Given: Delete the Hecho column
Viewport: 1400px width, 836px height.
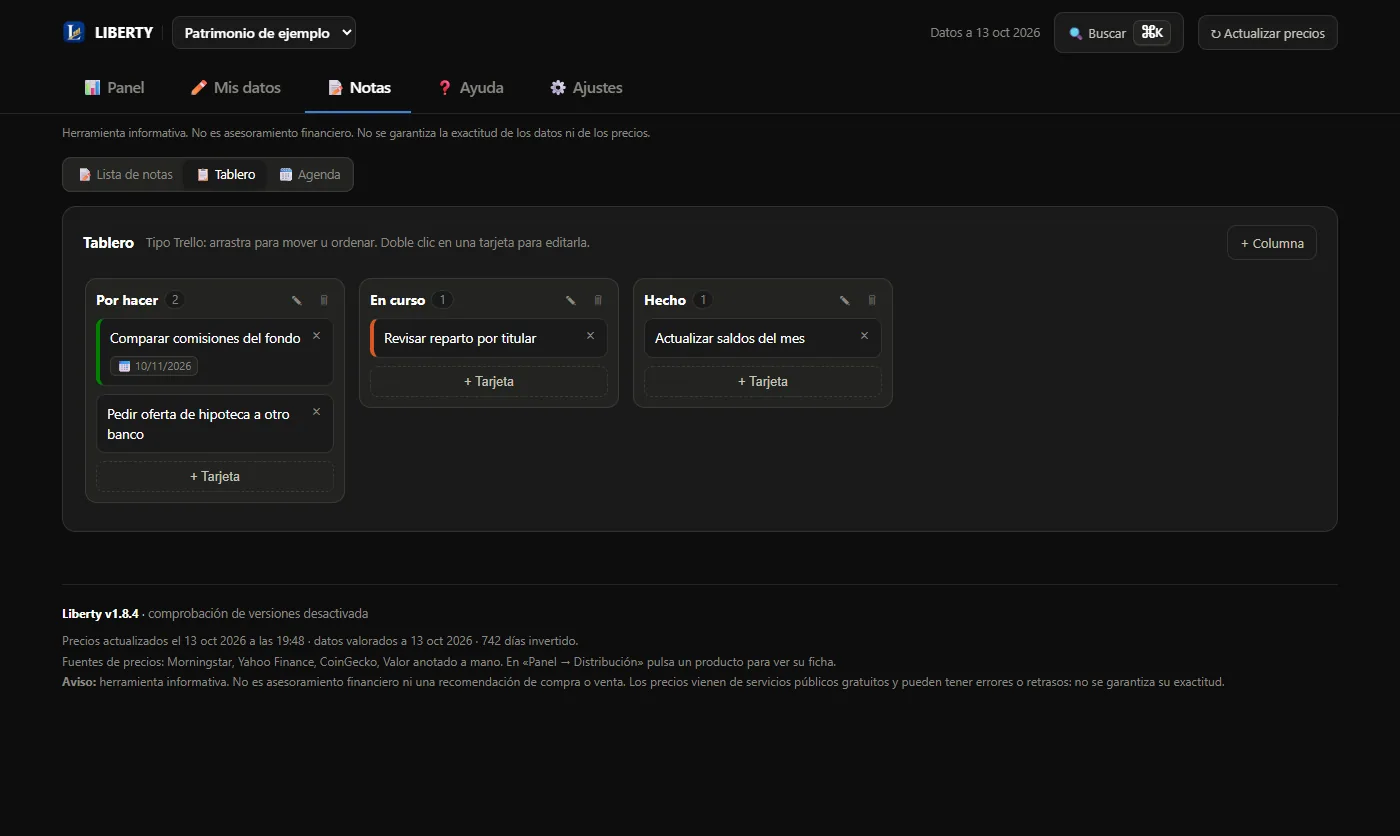Looking at the screenshot, I should coord(872,300).
